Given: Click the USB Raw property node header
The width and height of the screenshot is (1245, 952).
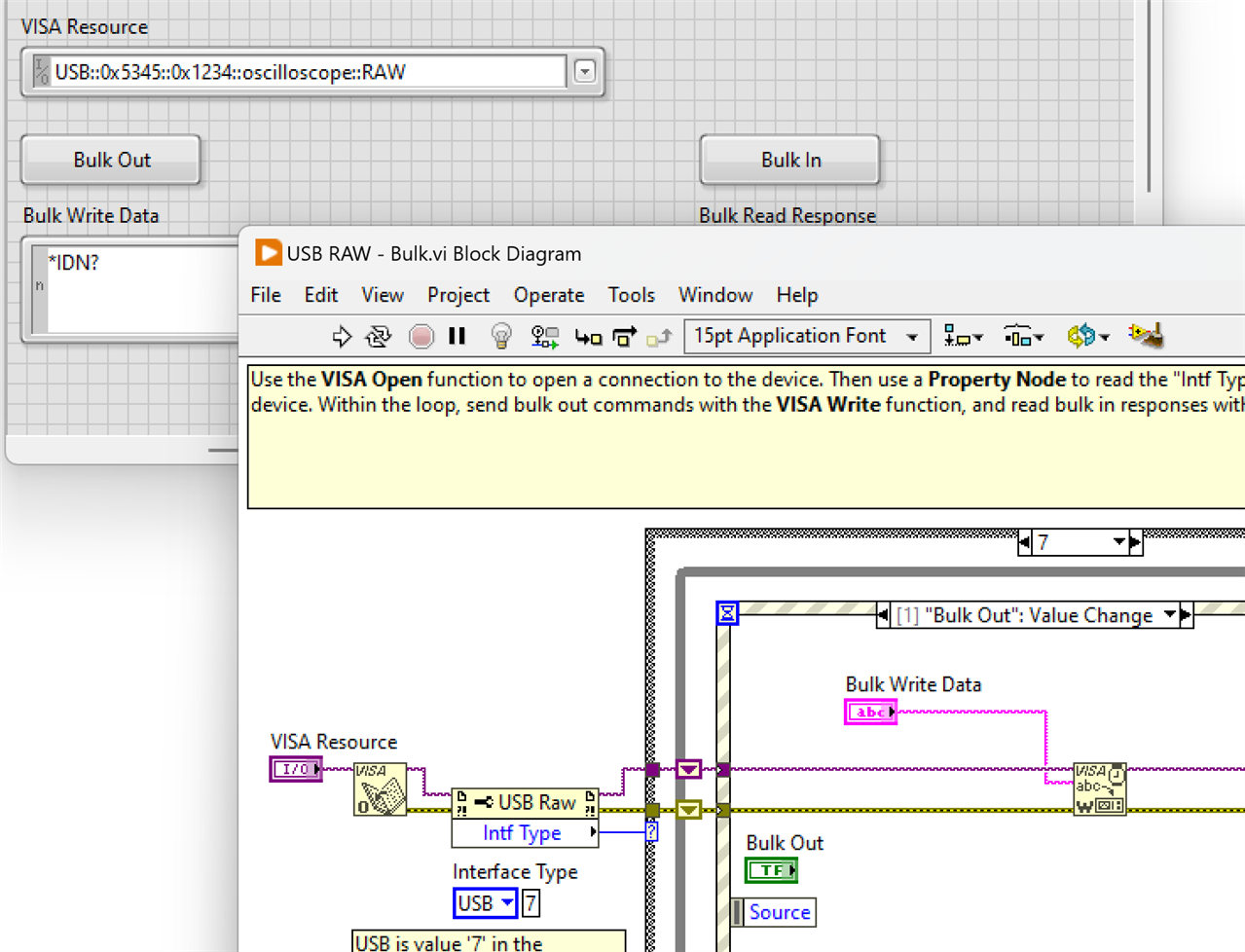Looking at the screenshot, I should coord(525,803).
